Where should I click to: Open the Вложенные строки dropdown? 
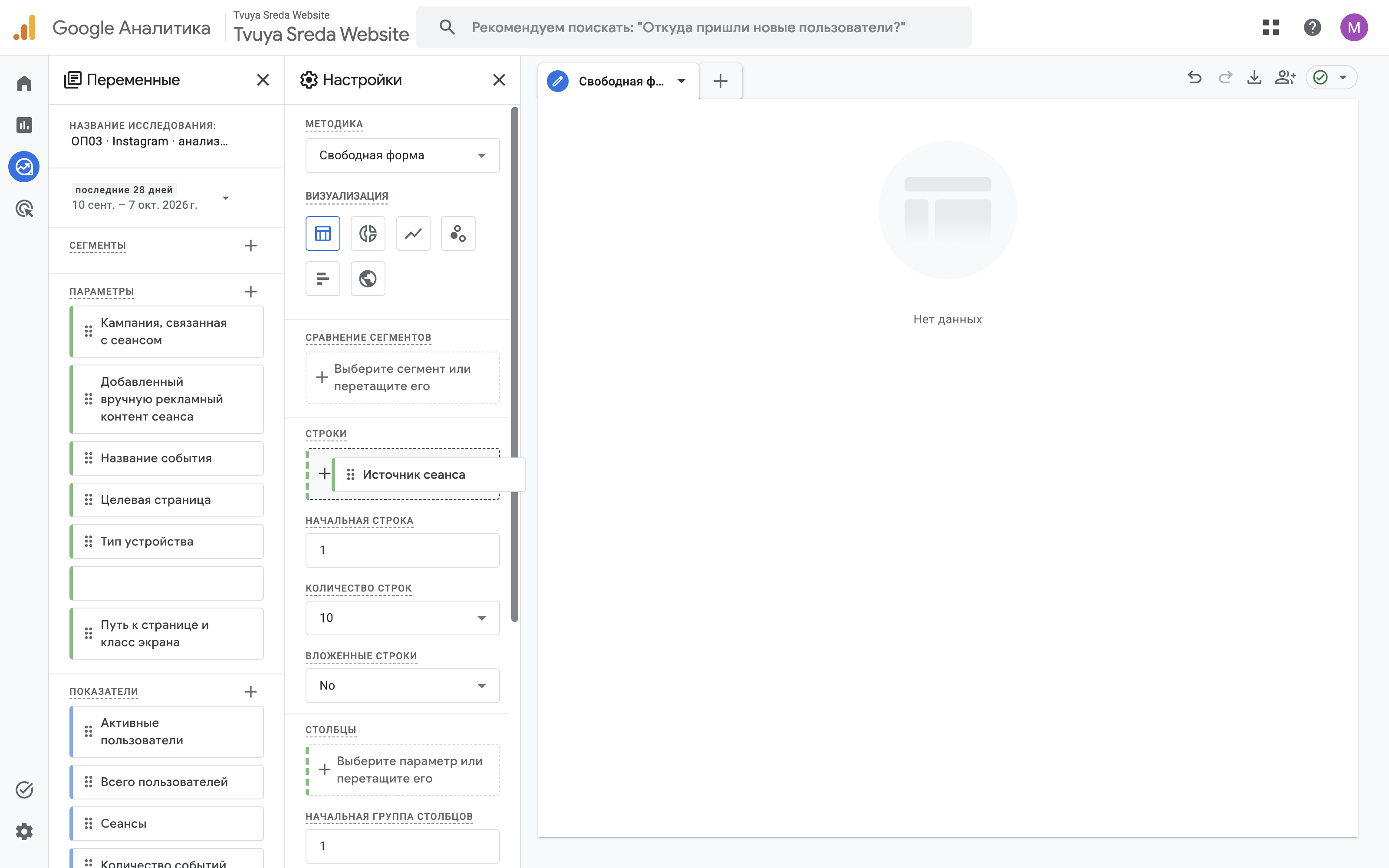(402, 685)
